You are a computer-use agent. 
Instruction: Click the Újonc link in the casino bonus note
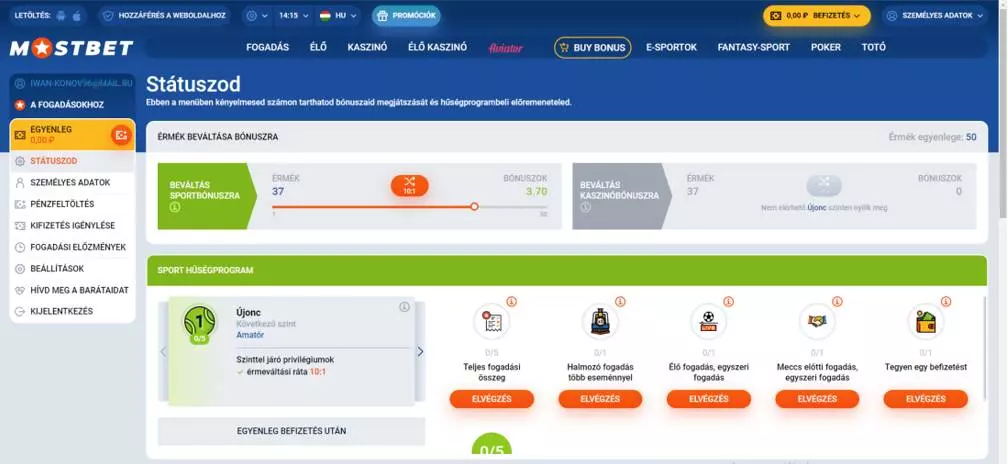pos(816,208)
